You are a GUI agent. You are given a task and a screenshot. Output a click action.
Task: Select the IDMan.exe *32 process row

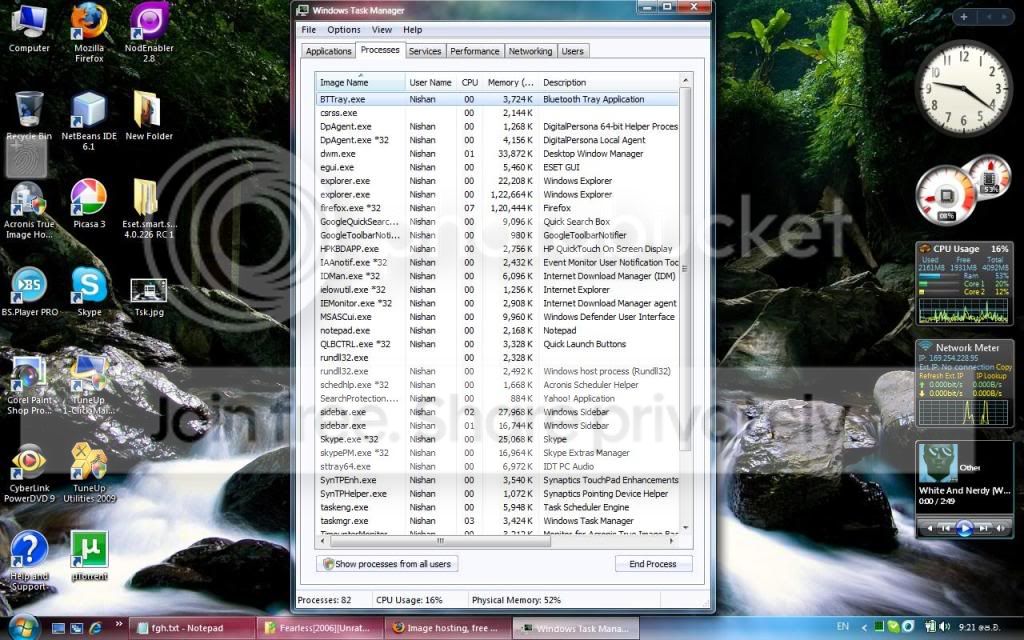[x=497, y=276]
